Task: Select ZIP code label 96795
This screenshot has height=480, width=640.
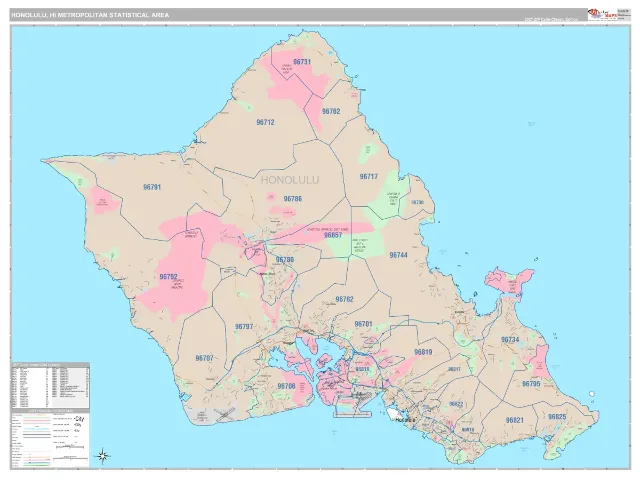Action: 531,384
